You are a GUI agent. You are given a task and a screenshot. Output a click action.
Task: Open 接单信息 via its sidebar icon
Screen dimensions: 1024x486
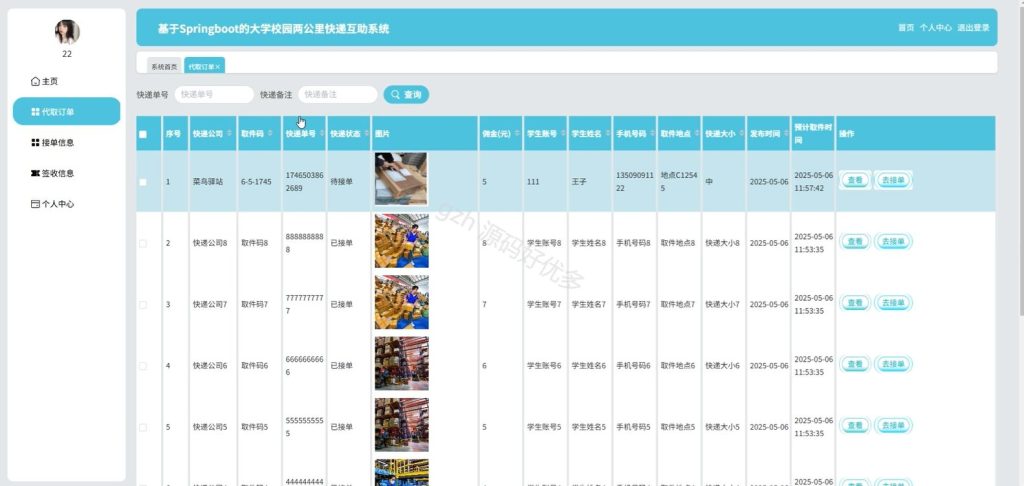click(35, 142)
